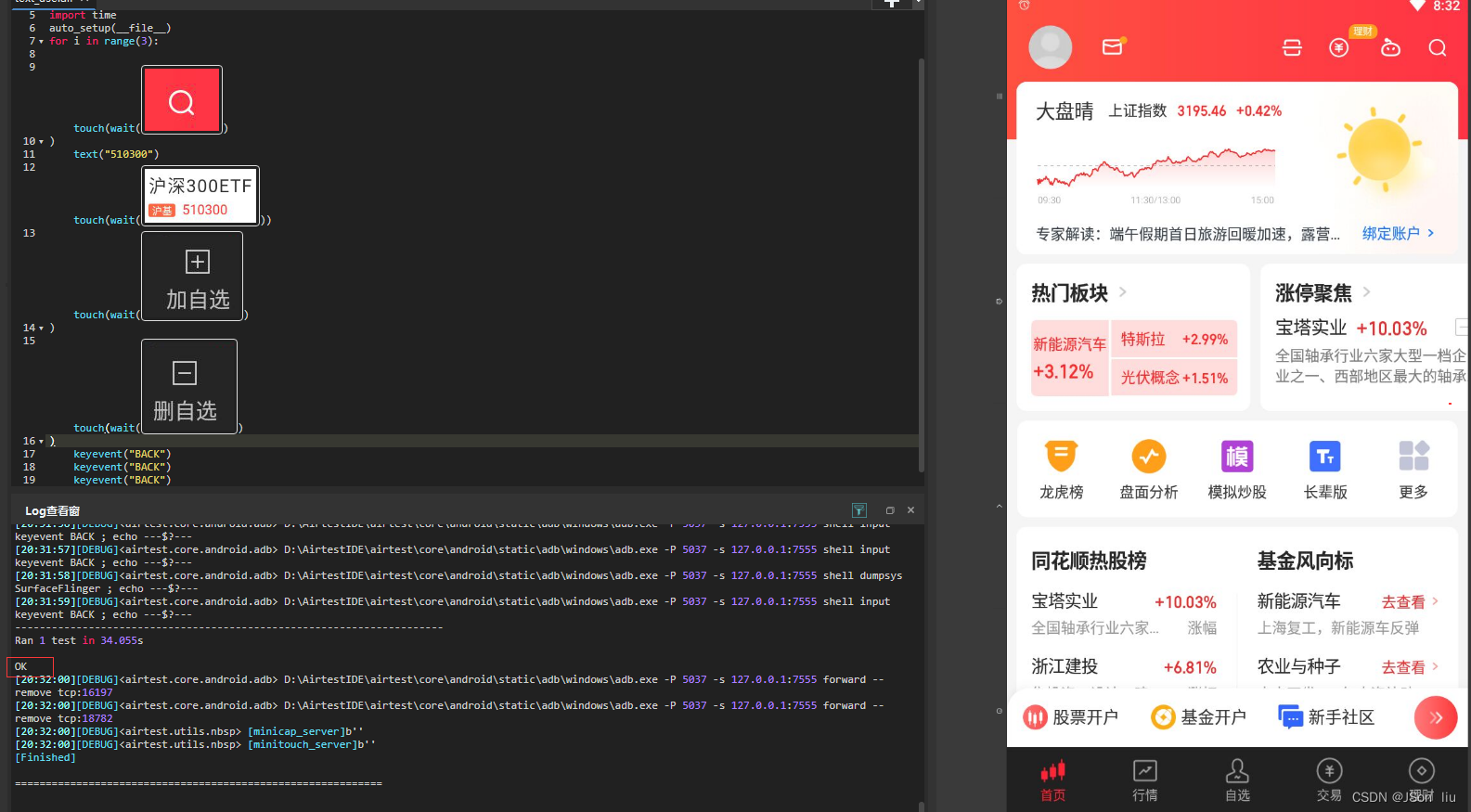Screen dimensions: 1471x812
Task: Collapse the fold arrow on line 16
Action: coord(41,442)
